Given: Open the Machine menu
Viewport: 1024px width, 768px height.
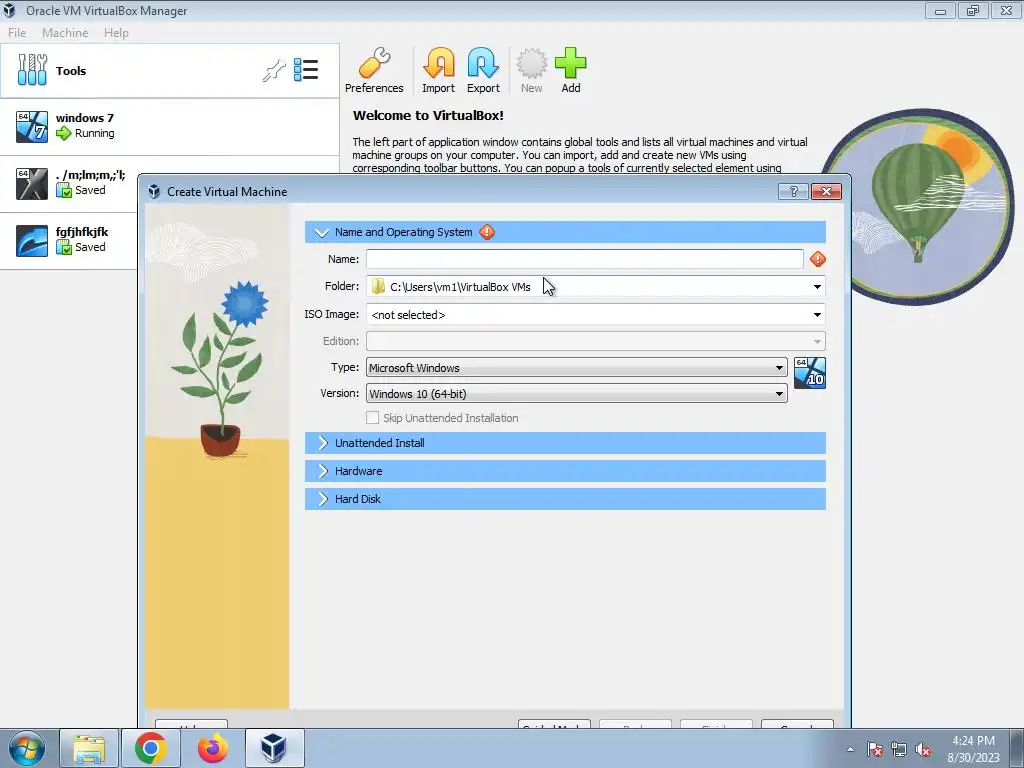Looking at the screenshot, I should click(65, 33).
